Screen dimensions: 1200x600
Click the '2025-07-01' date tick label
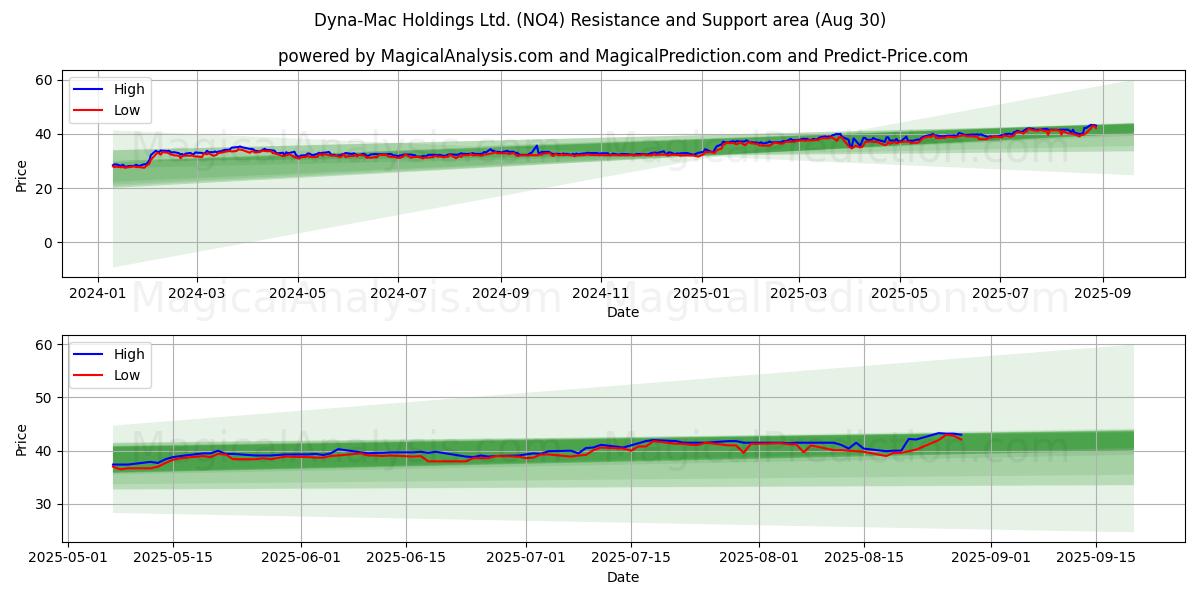tap(526, 558)
